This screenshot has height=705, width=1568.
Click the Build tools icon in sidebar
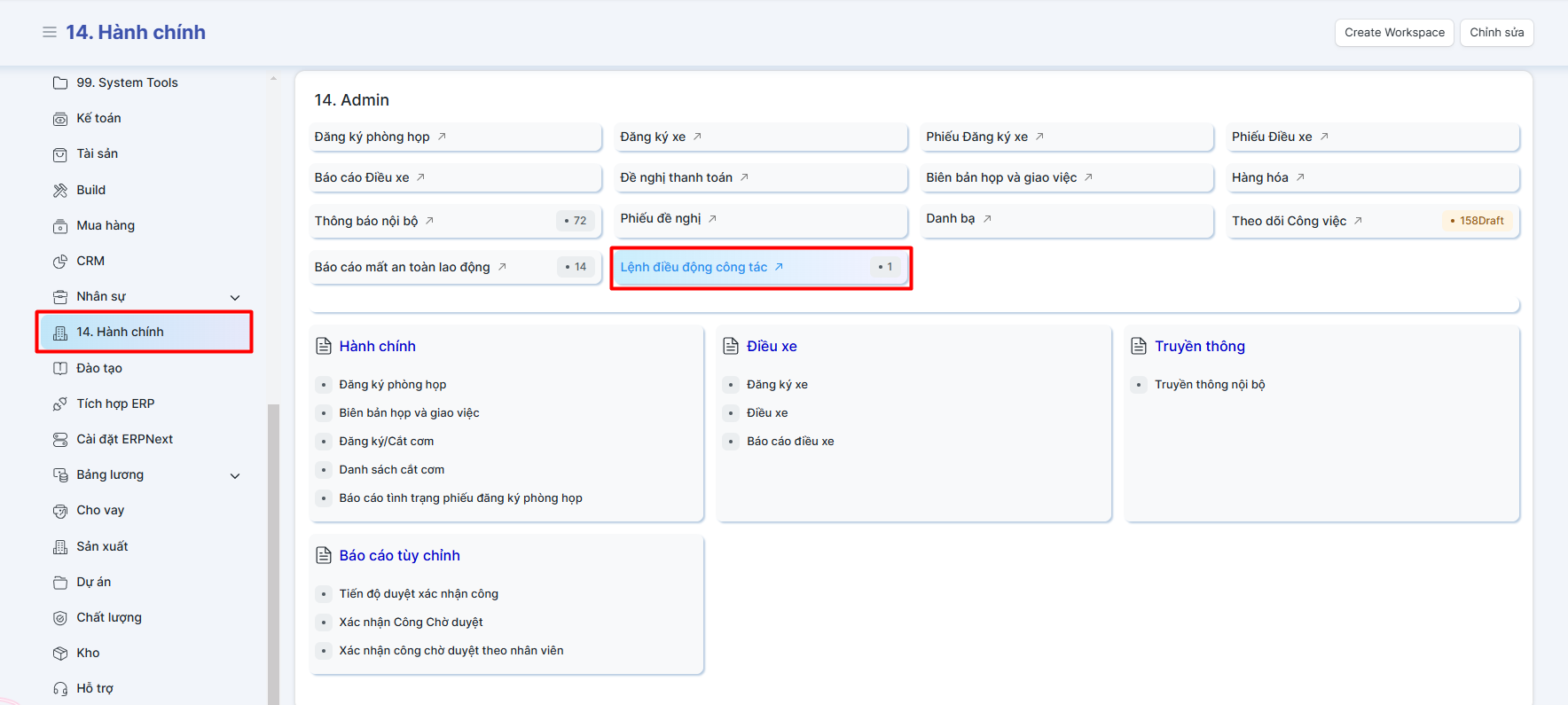[60, 190]
